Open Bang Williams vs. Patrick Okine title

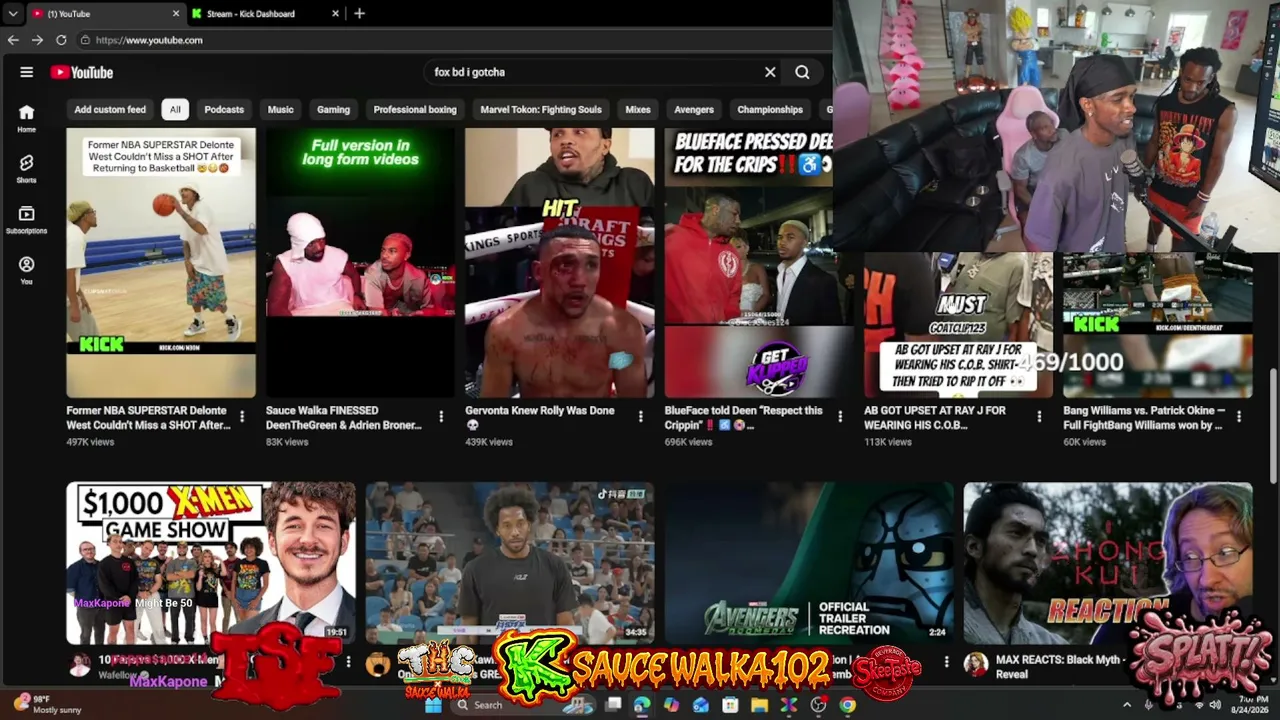point(1144,417)
